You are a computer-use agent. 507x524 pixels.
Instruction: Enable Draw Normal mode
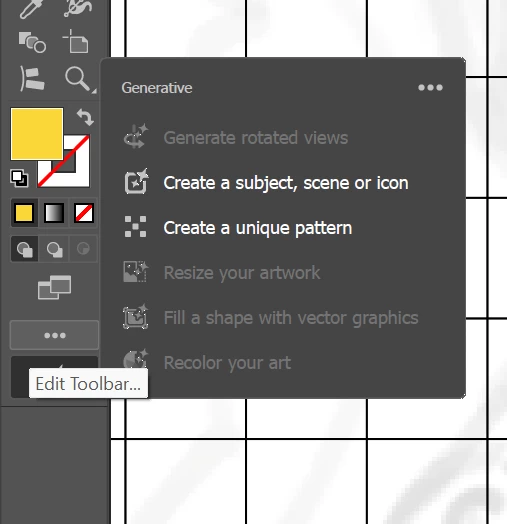(25, 249)
